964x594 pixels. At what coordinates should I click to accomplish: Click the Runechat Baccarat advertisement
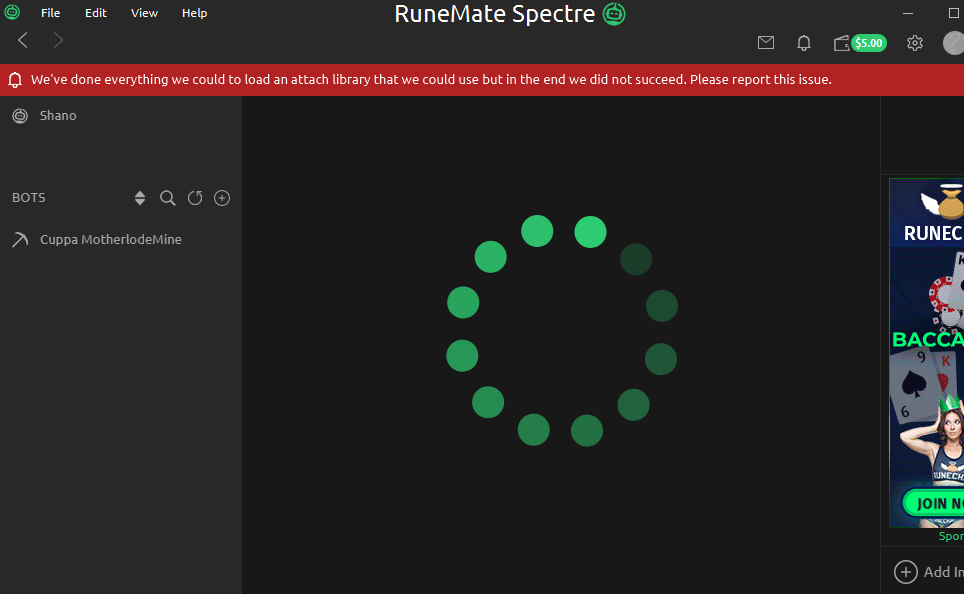pos(926,352)
